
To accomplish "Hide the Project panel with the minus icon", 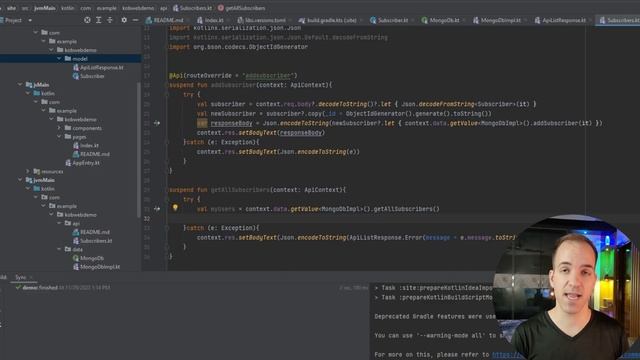I will tap(135, 20).
